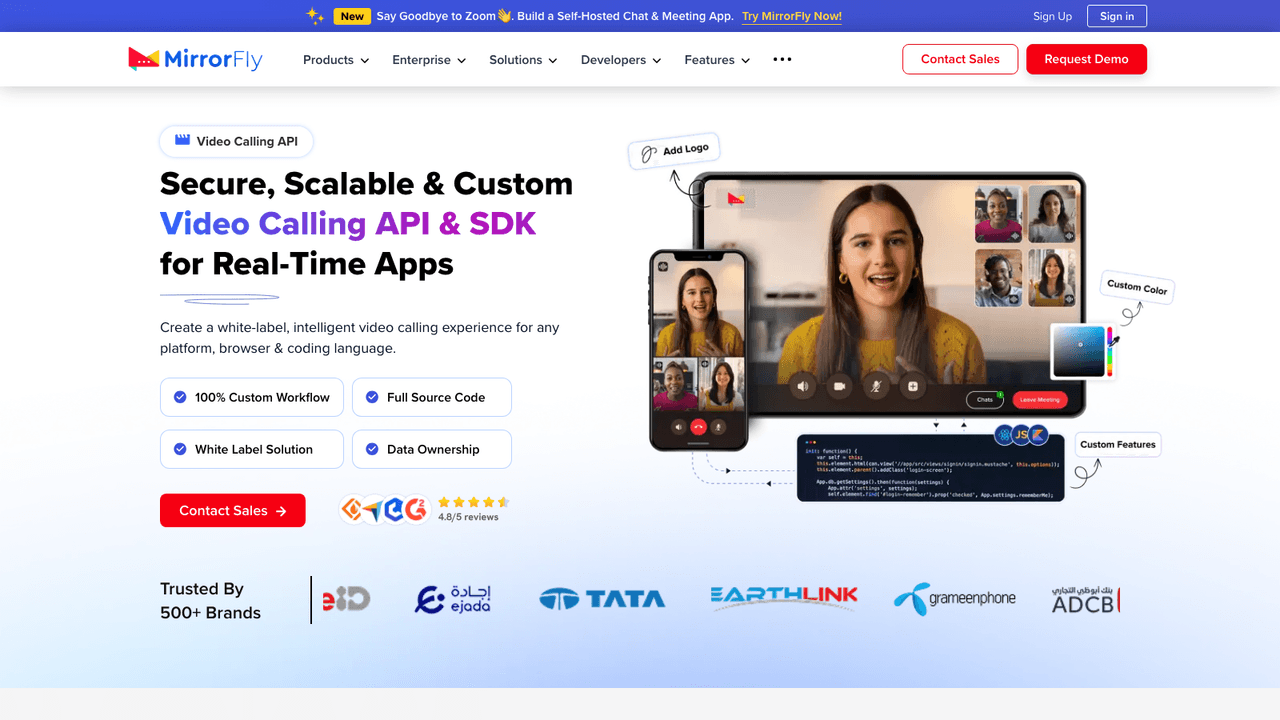1280x720 pixels.
Task: Click the "Video Calling API & SDK" heading line
Action: pyautogui.click(x=348, y=224)
